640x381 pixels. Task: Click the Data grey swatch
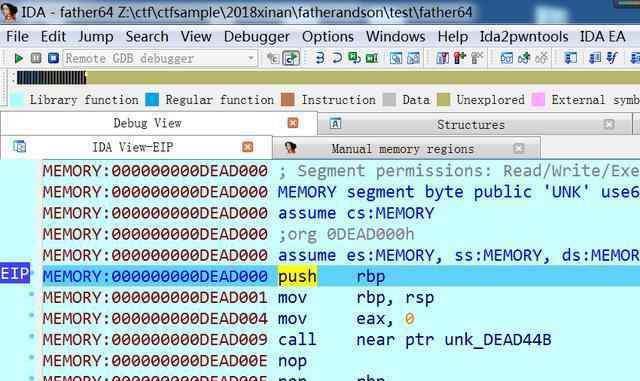click(x=389, y=100)
